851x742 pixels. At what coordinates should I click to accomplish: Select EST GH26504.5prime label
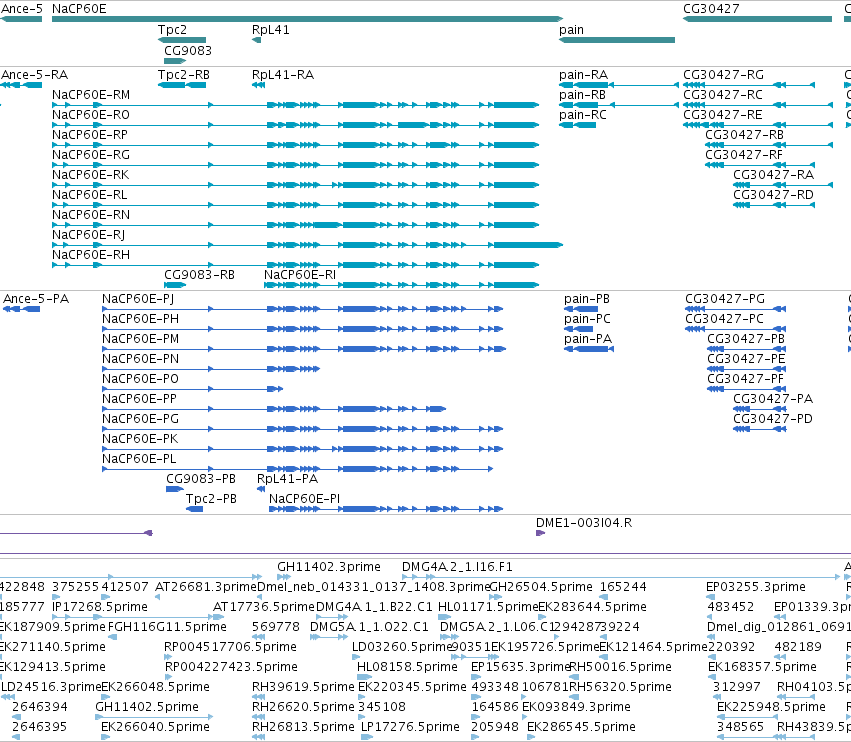(541, 587)
